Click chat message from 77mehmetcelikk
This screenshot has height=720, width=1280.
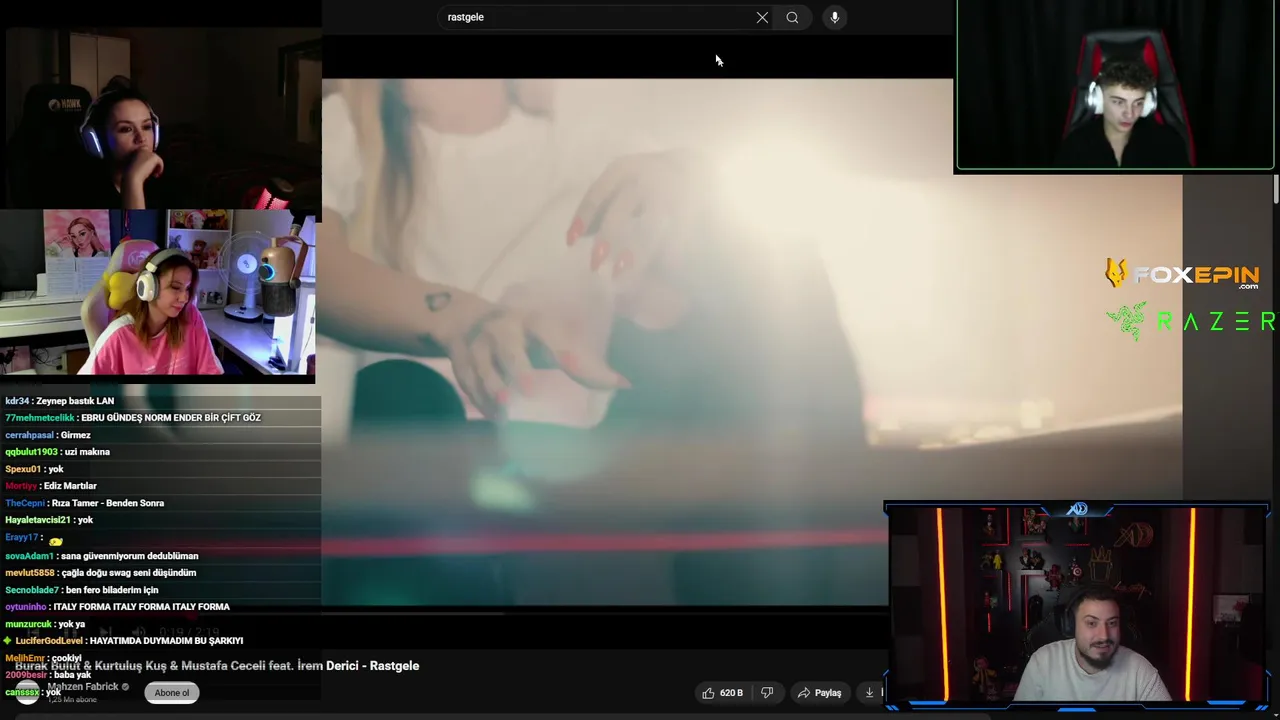tap(133, 418)
